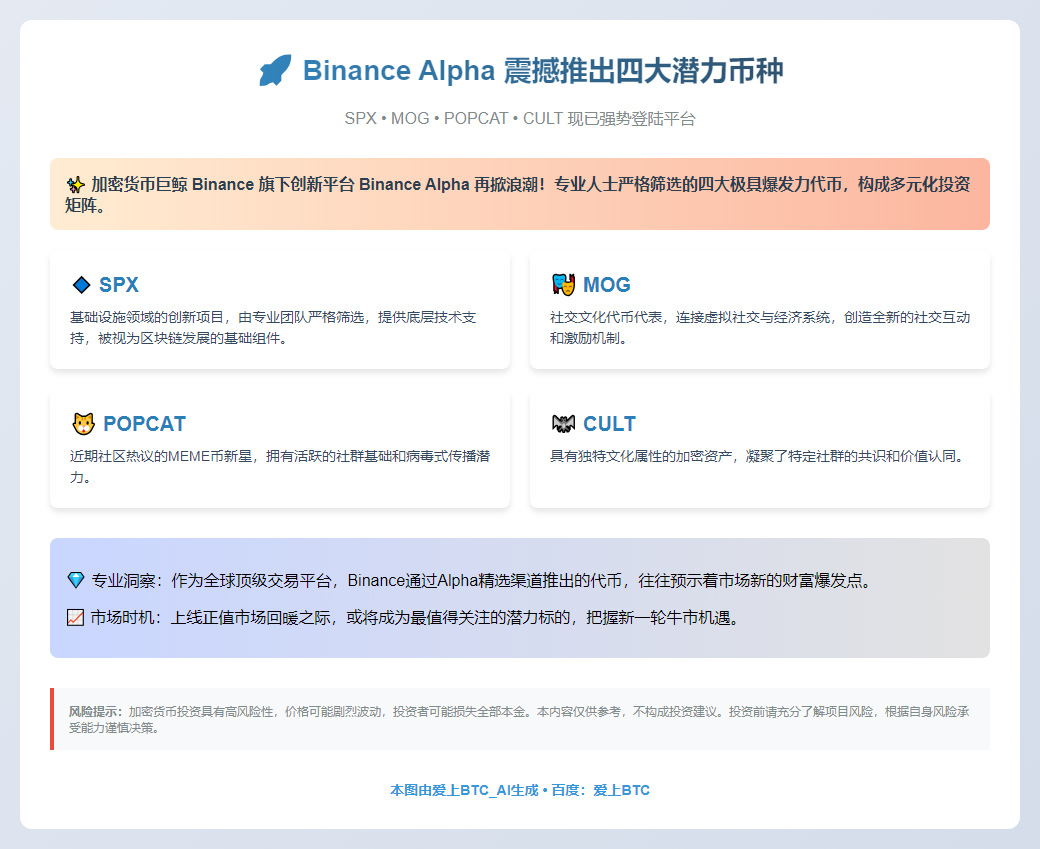Select the CULT card heading

point(610,423)
